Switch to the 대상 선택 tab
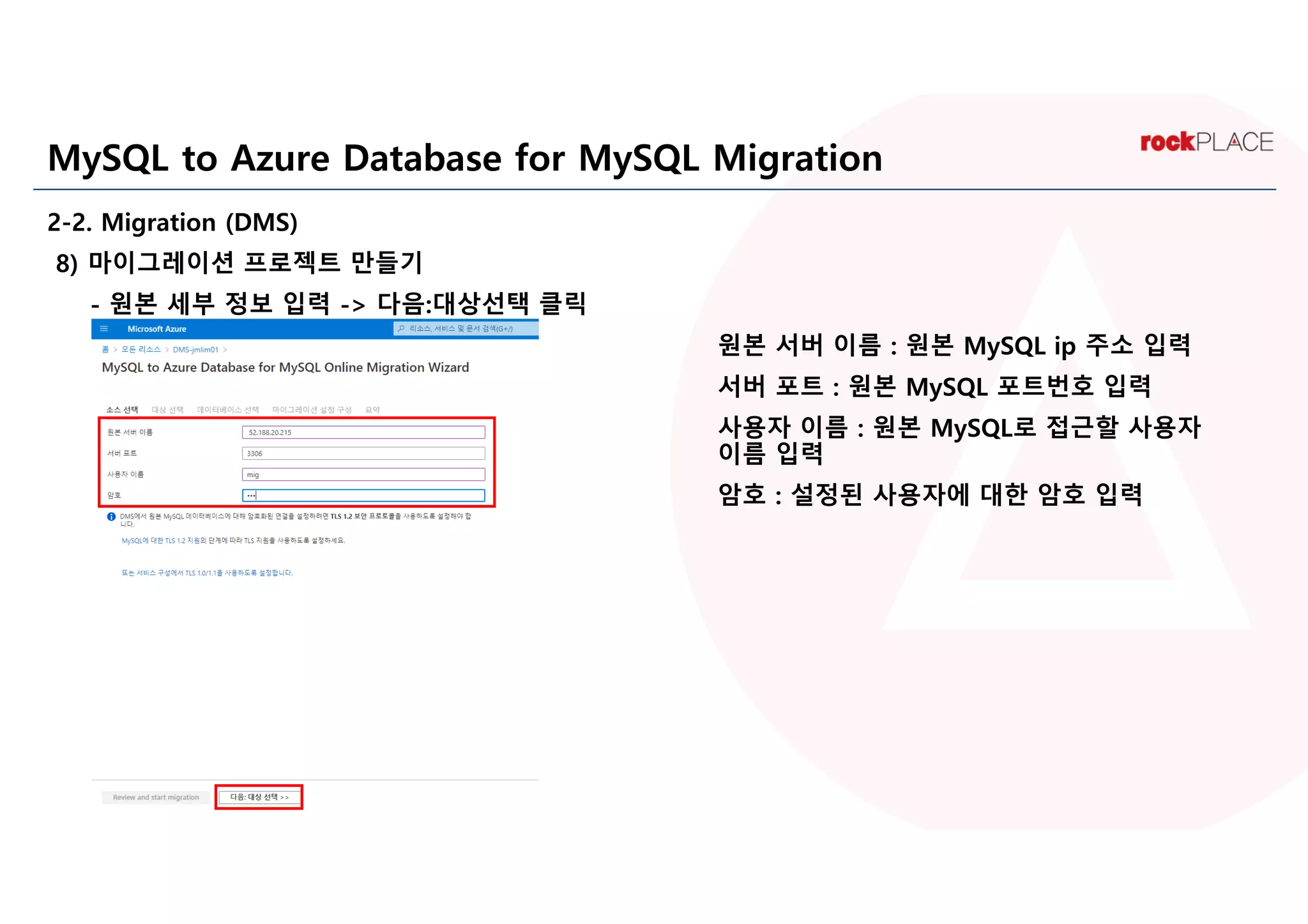This screenshot has height=924, width=1308. (x=167, y=409)
